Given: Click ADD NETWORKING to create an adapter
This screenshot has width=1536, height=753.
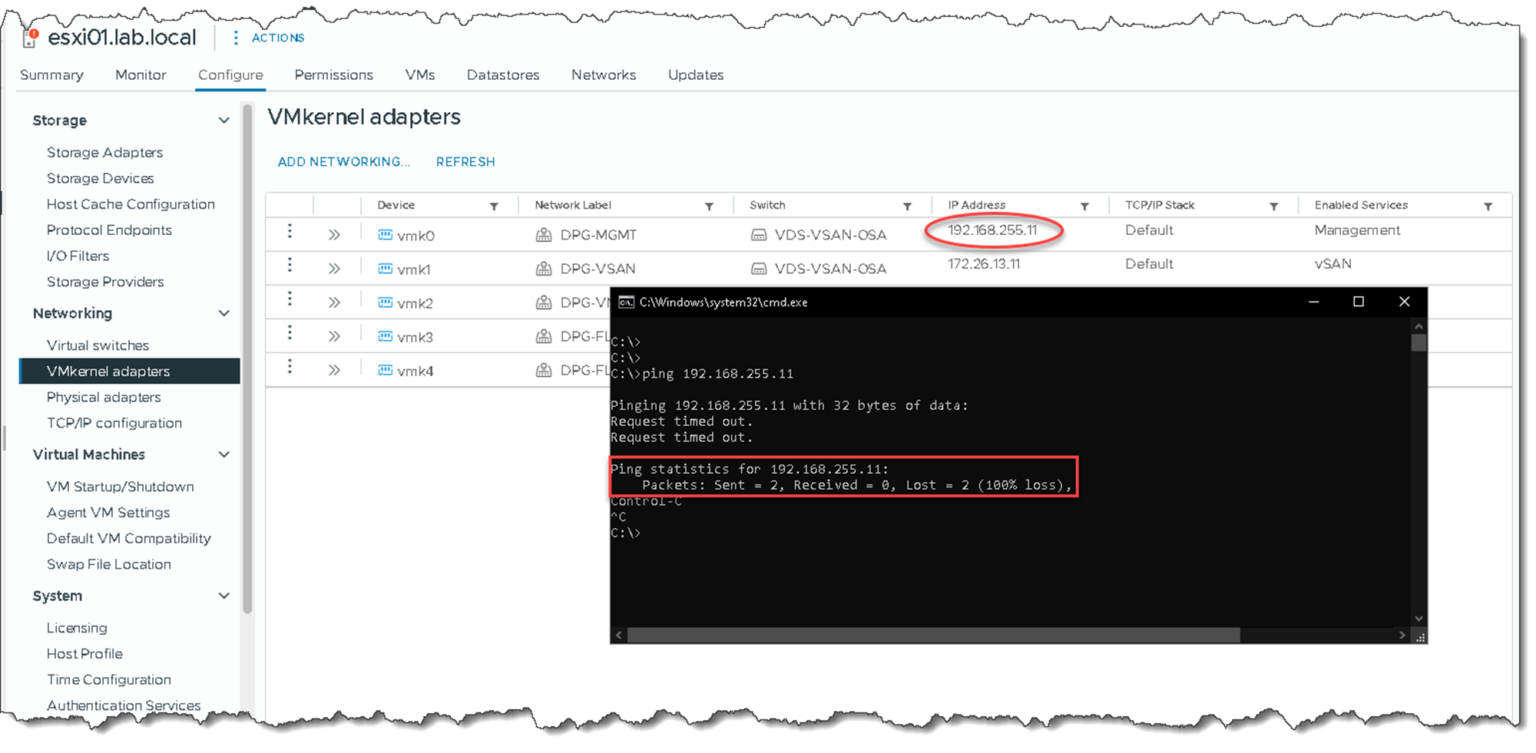Looking at the screenshot, I should 344,161.
